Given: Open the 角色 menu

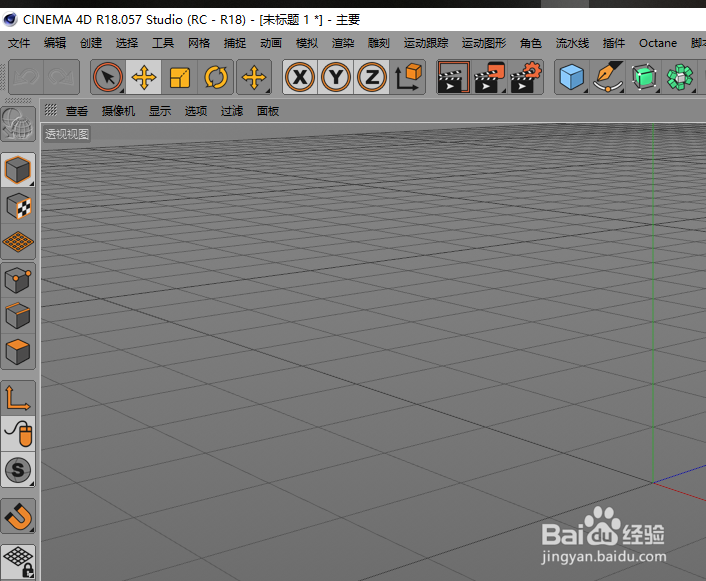Looking at the screenshot, I should pyautogui.click(x=531, y=43).
